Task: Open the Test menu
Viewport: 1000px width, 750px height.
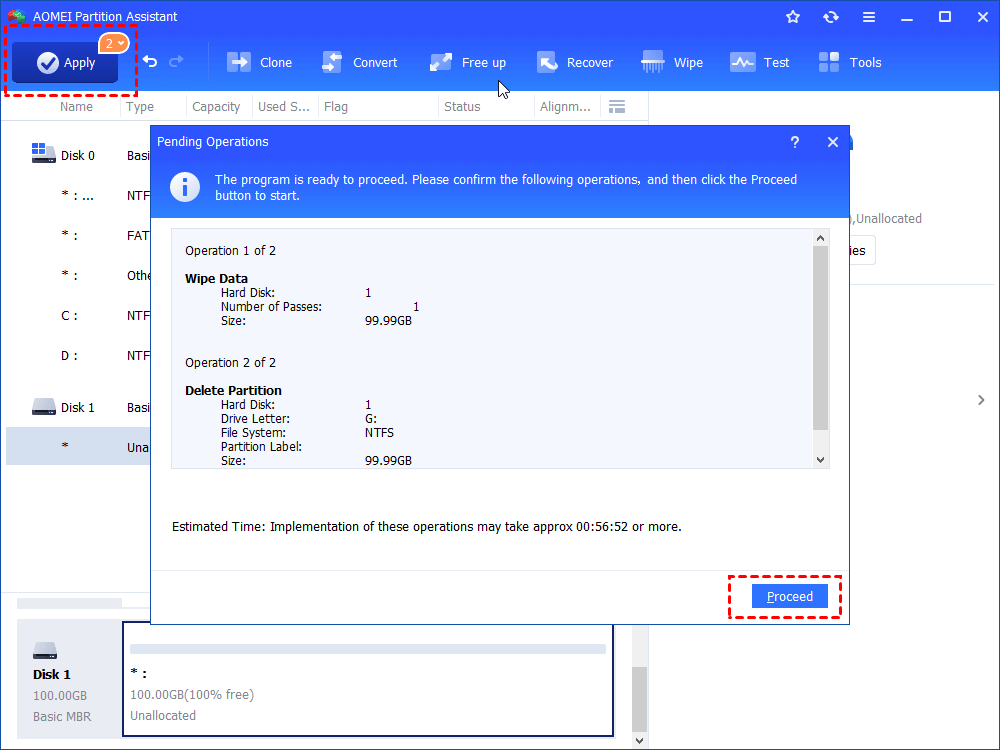Action: (x=759, y=62)
